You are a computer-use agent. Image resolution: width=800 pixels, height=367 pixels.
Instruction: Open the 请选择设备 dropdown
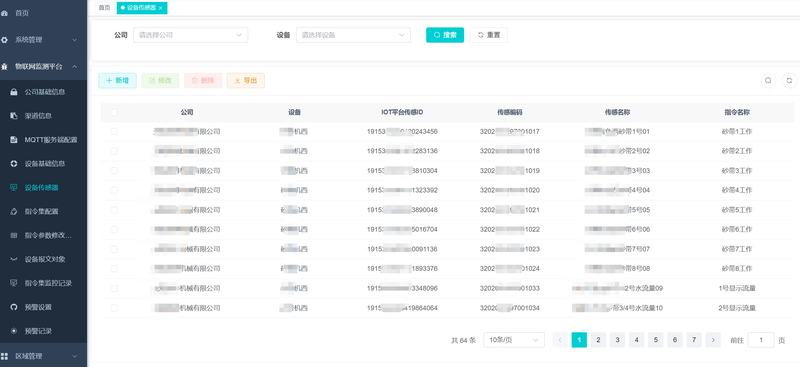click(353, 35)
